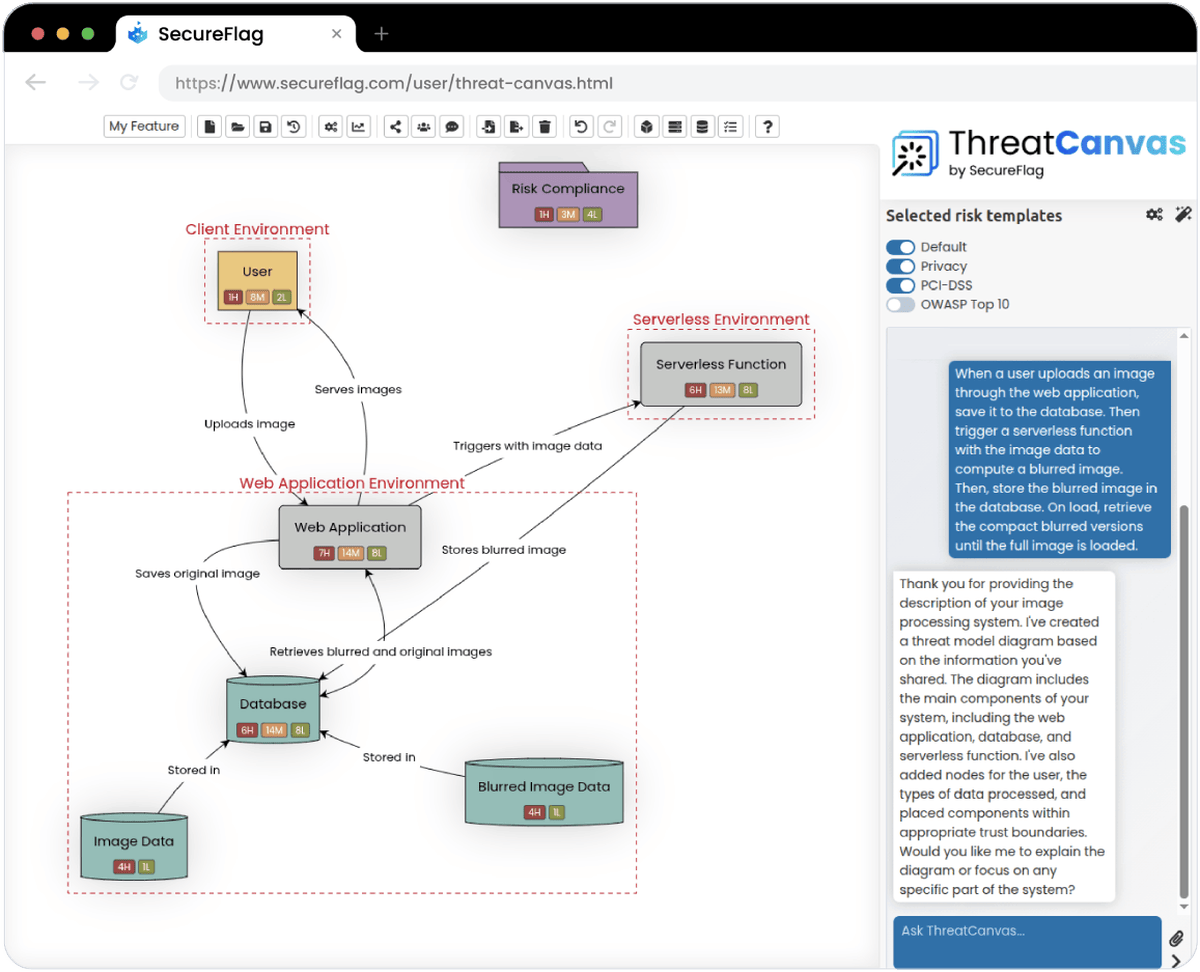Open risk template settings gears
The width and height of the screenshot is (1200, 972).
1154,215
